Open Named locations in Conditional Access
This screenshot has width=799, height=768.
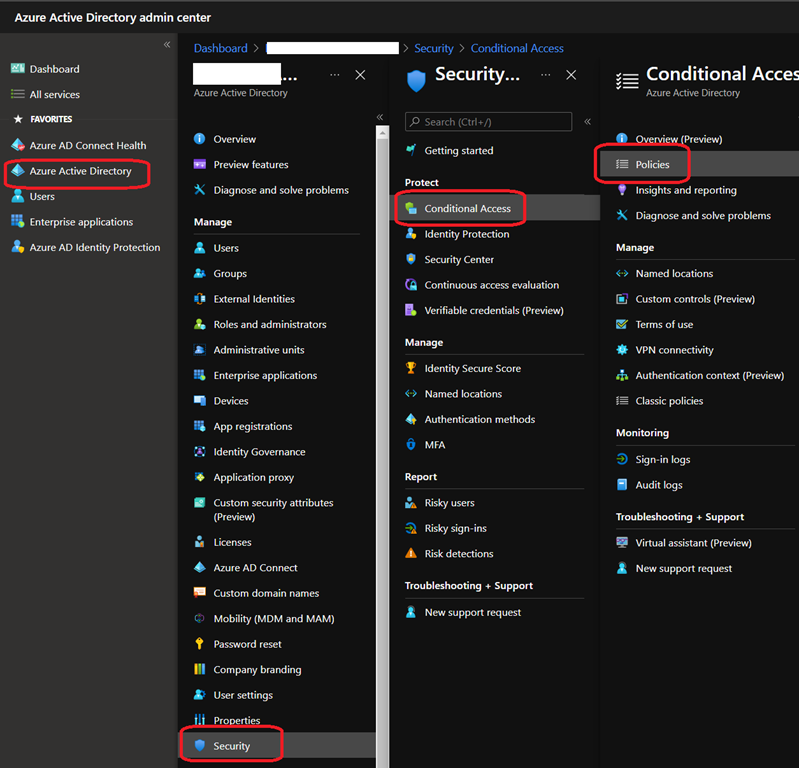coord(674,273)
